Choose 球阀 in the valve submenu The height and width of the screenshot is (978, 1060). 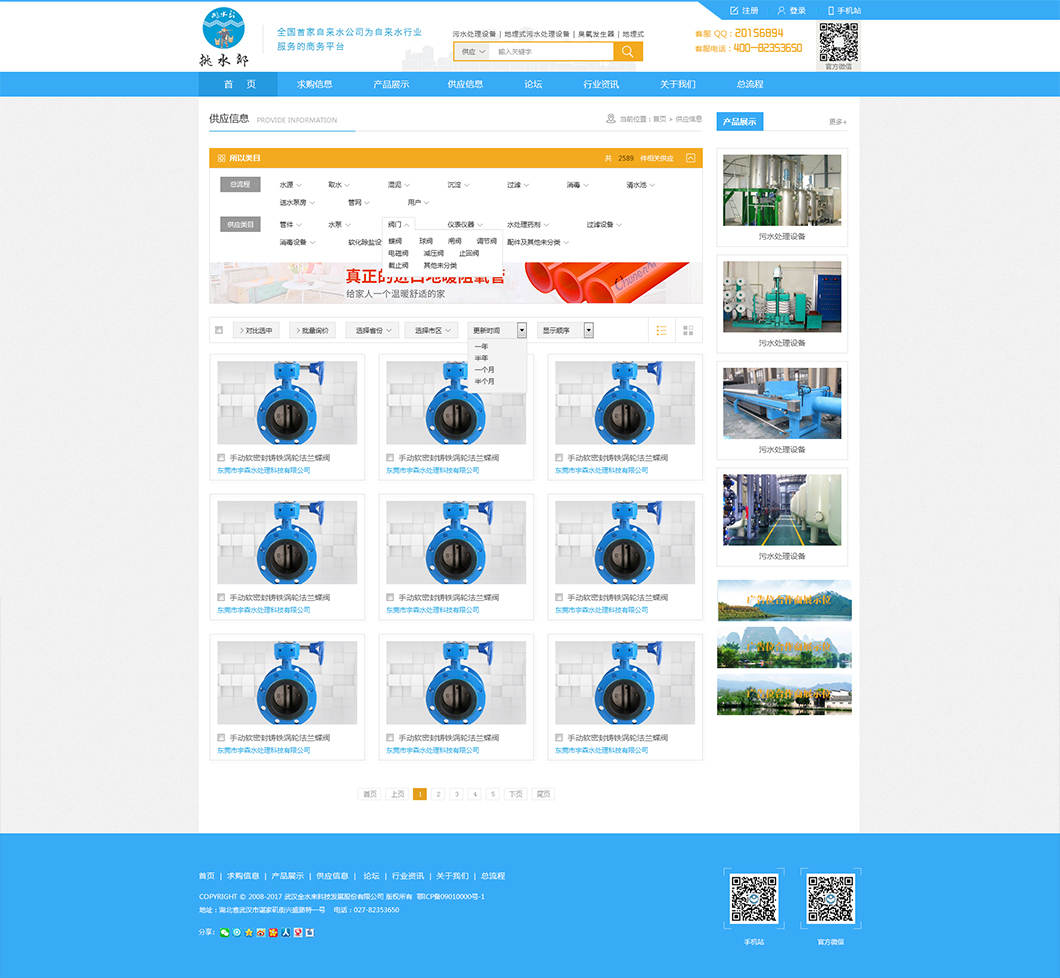point(426,241)
